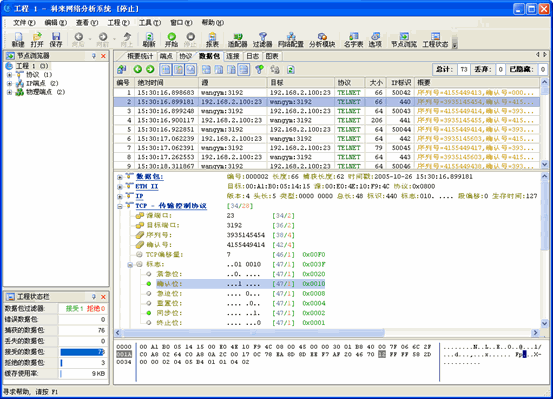The width and height of the screenshot is (553, 399).
Task: Toggle the third packet view layout button
Action: click(191, 69)
